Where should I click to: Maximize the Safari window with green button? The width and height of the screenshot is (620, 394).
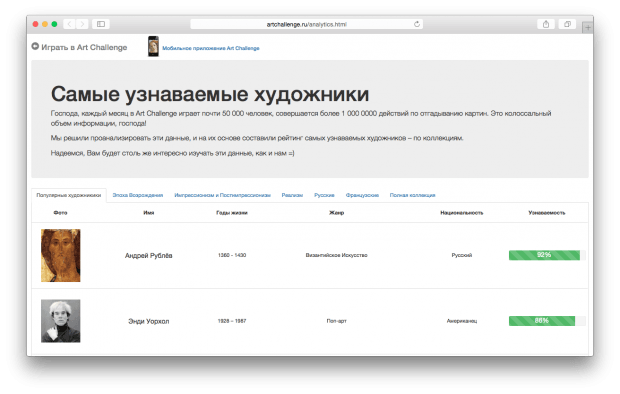coord(54,24)
